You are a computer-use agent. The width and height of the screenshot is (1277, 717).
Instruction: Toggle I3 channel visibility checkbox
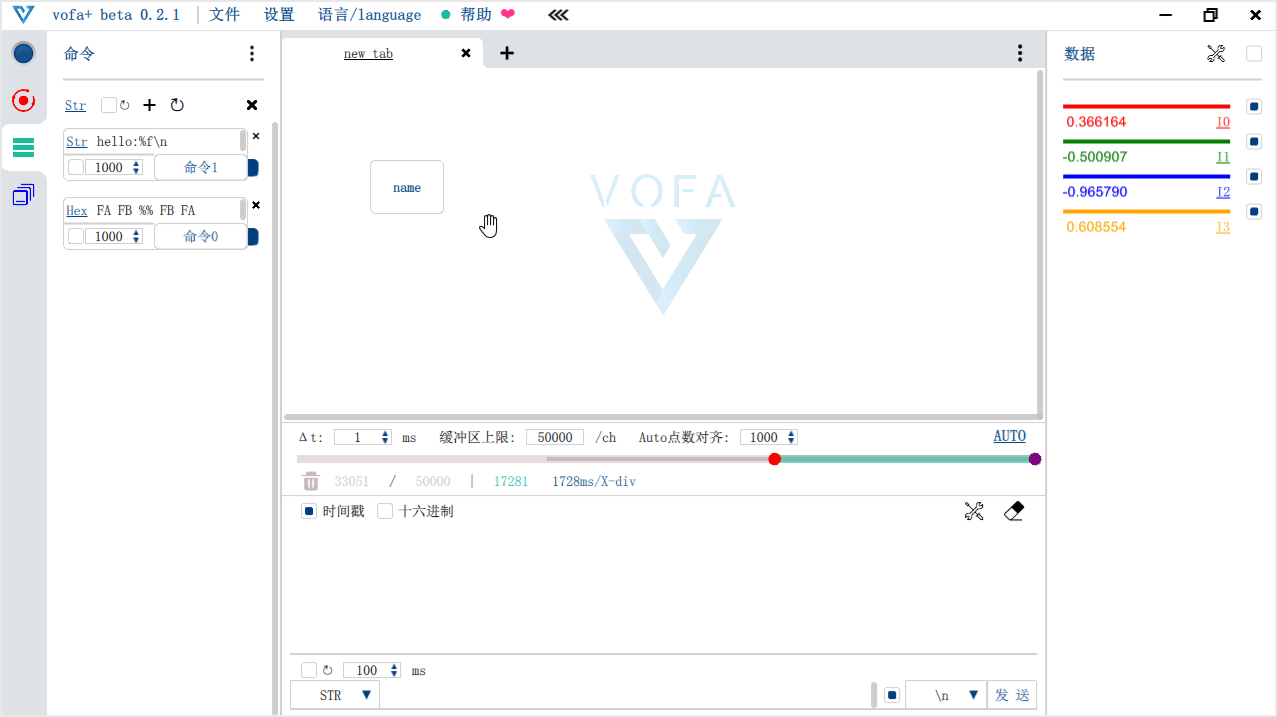(x=1254, y=211)
